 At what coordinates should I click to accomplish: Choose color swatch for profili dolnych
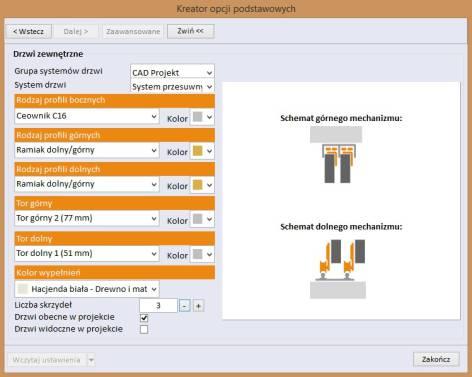coord(202,185)
